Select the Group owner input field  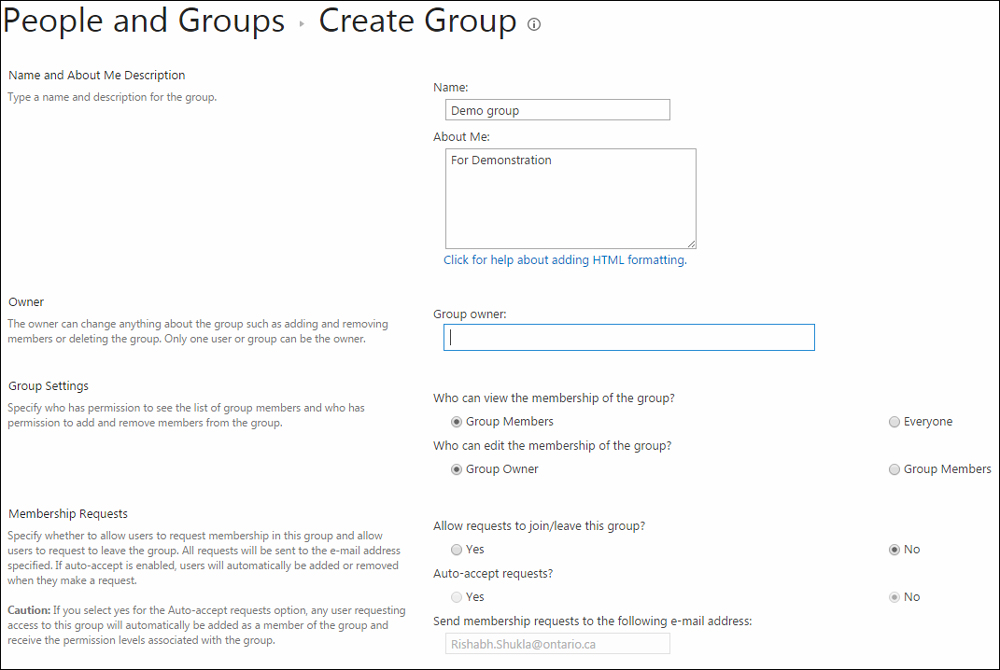click(628, 337)
